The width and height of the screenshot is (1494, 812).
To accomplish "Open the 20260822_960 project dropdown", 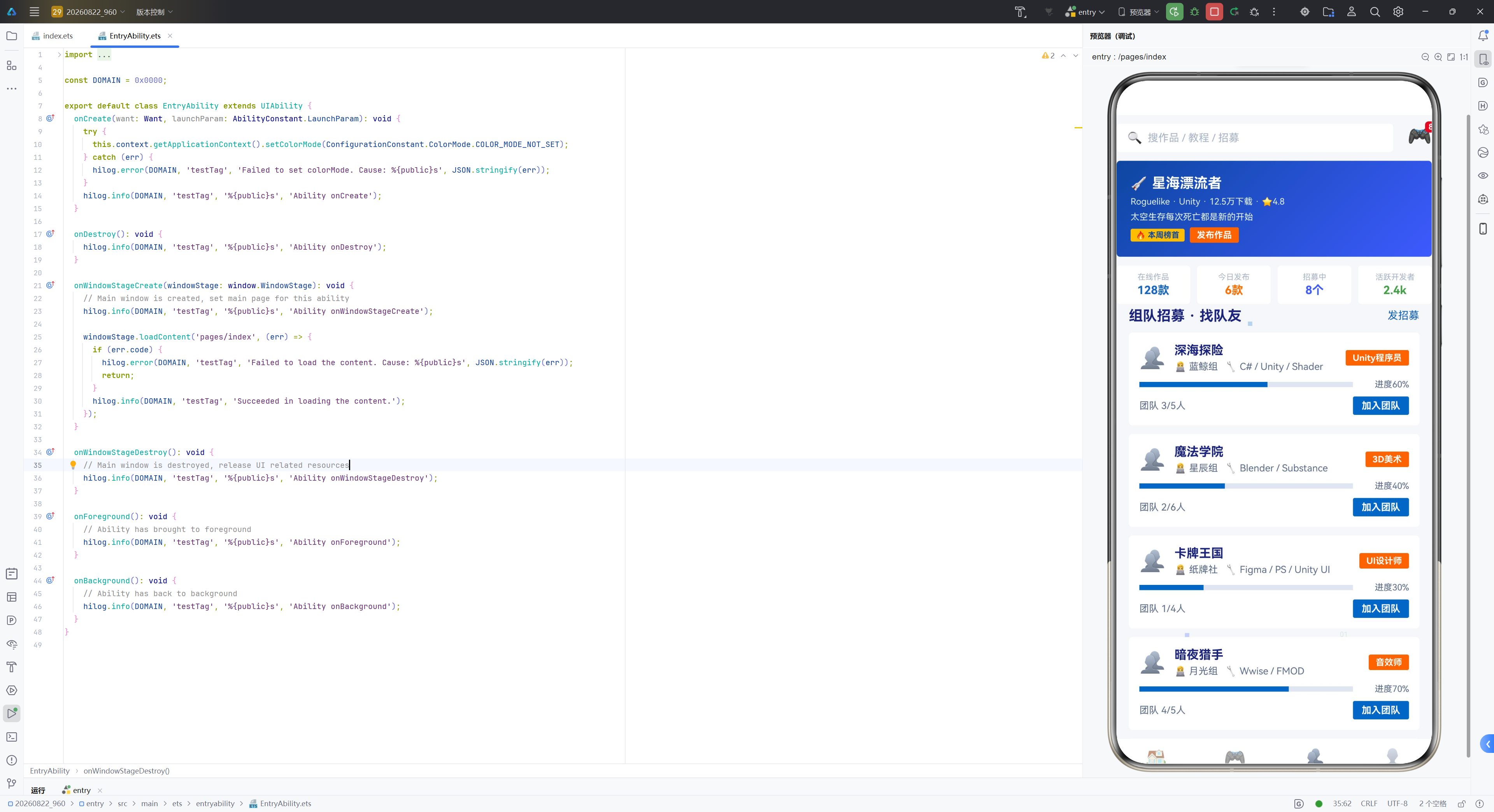I will 88,12.
